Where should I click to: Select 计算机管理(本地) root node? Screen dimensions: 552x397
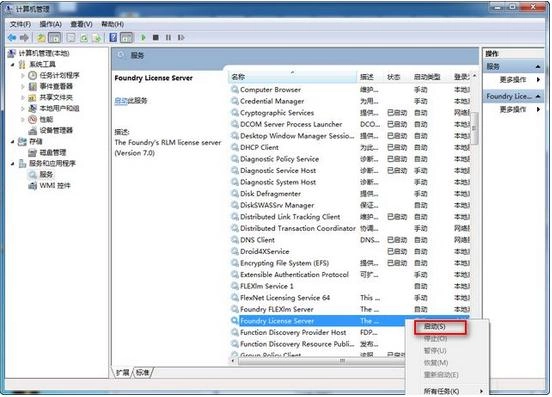coord(44,53)
